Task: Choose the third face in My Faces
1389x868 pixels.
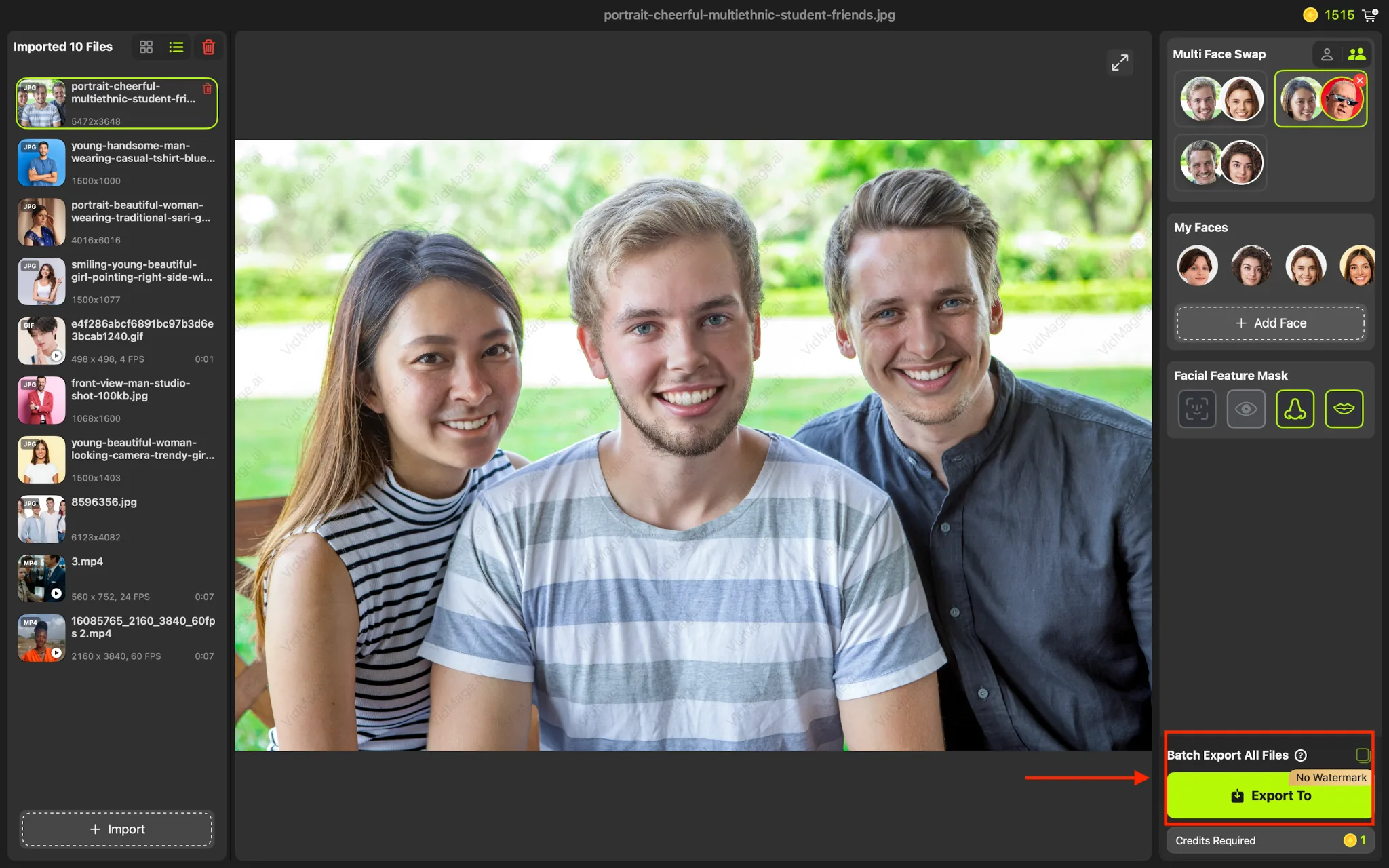Action: (x=1306, y=265)
